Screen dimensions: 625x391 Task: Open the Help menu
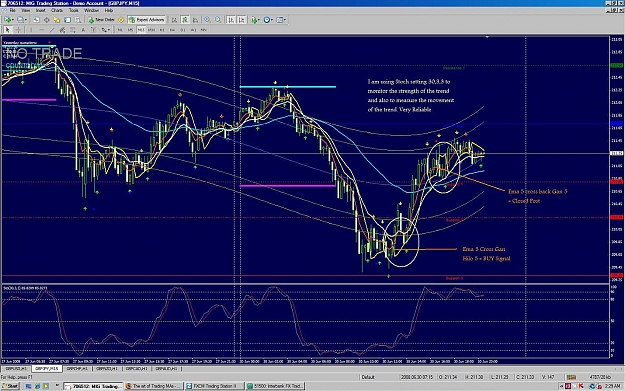(x=109, y=10)
